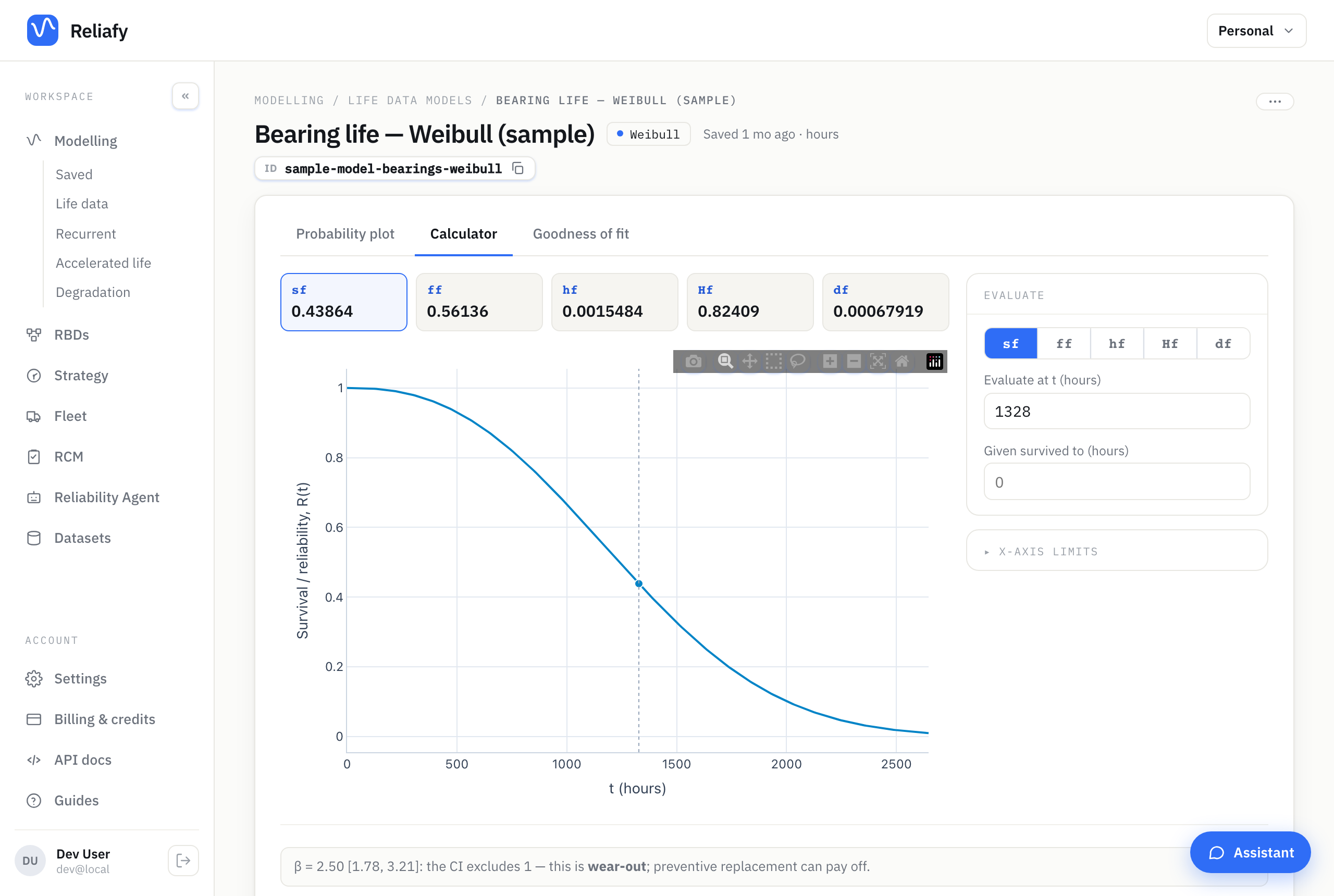Open Degradation in sidebar
The width and height of the screenshot is (1334, 896).
[x=93, y=292]
